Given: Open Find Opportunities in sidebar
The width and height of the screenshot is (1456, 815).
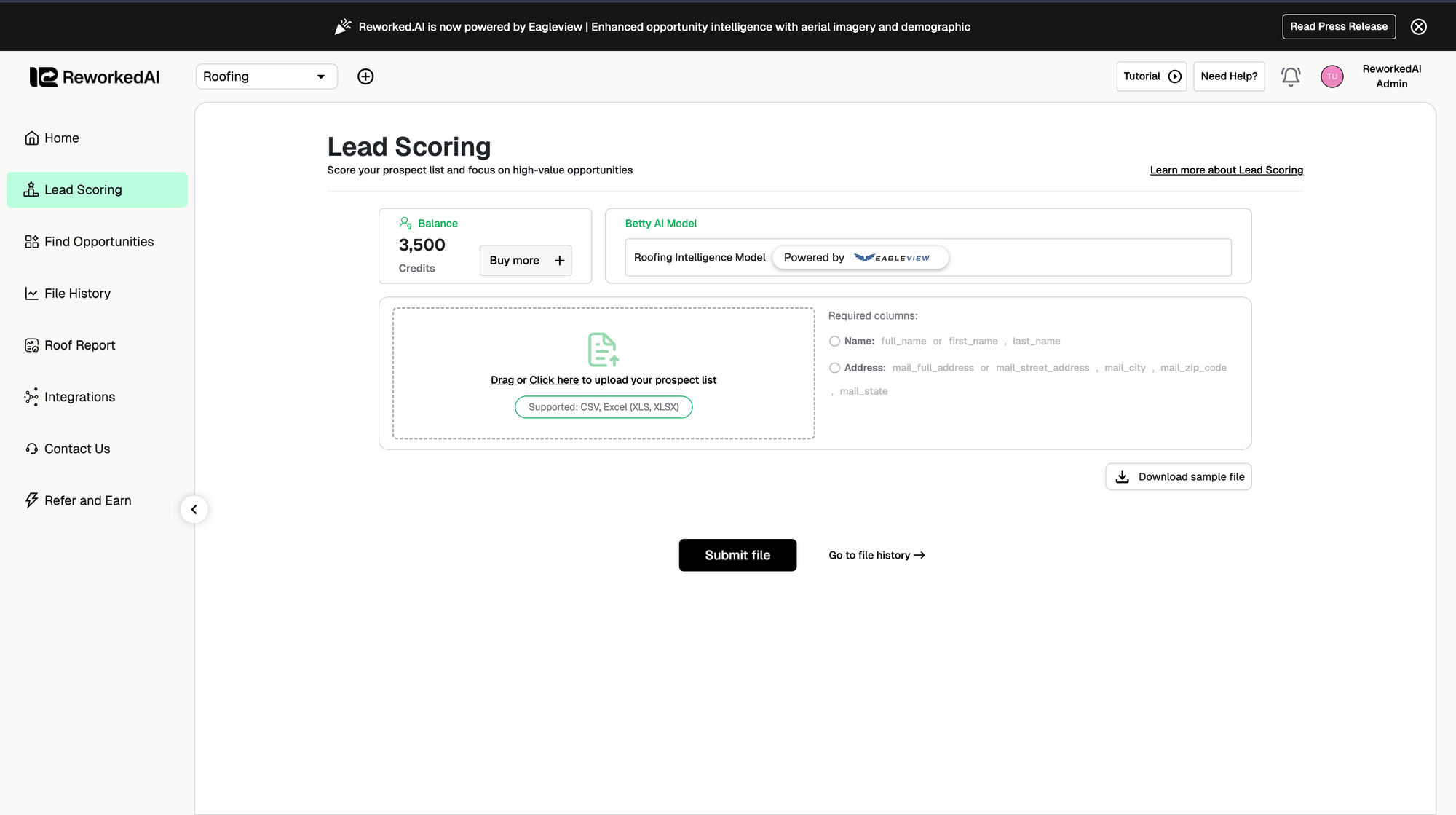Looking at the screenshot, I should pyautogui.click(x=98, y=242).
